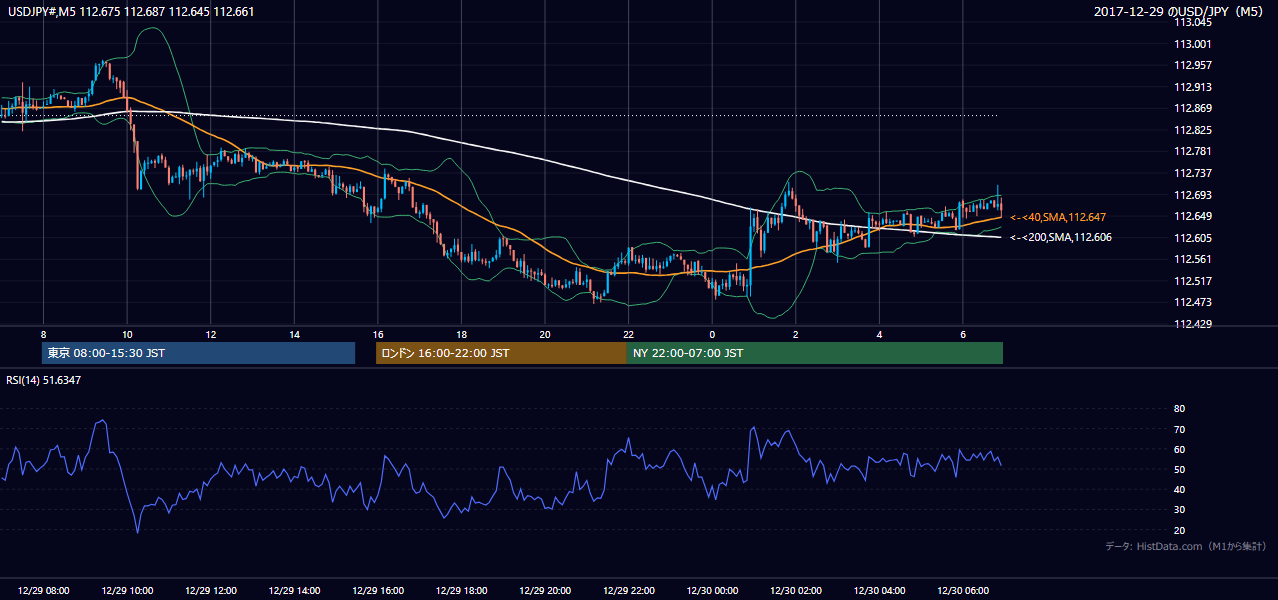Click the '12/30 06:00' bottom time label
1278x600 pixels.
(x=962, y=591)
